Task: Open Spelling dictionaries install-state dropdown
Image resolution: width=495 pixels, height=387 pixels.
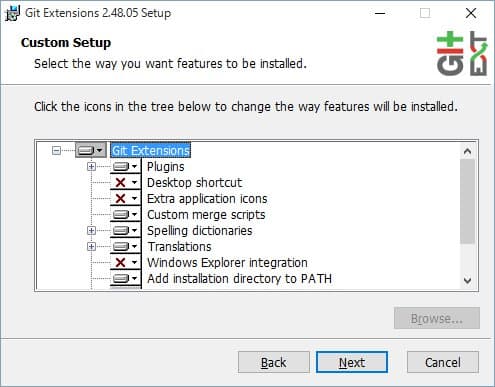Action: (126, 230)
